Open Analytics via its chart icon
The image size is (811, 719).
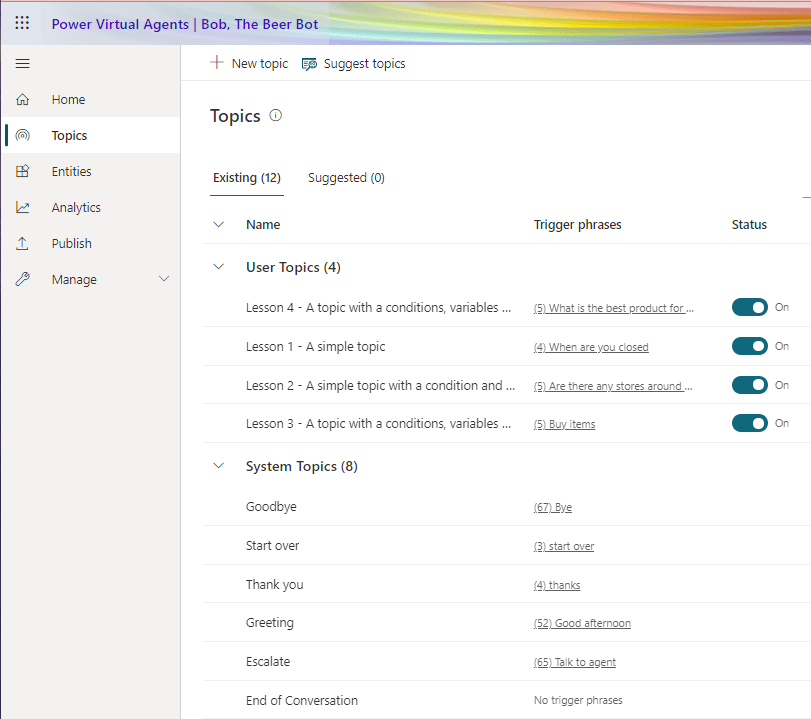click(x=23, y=208)
